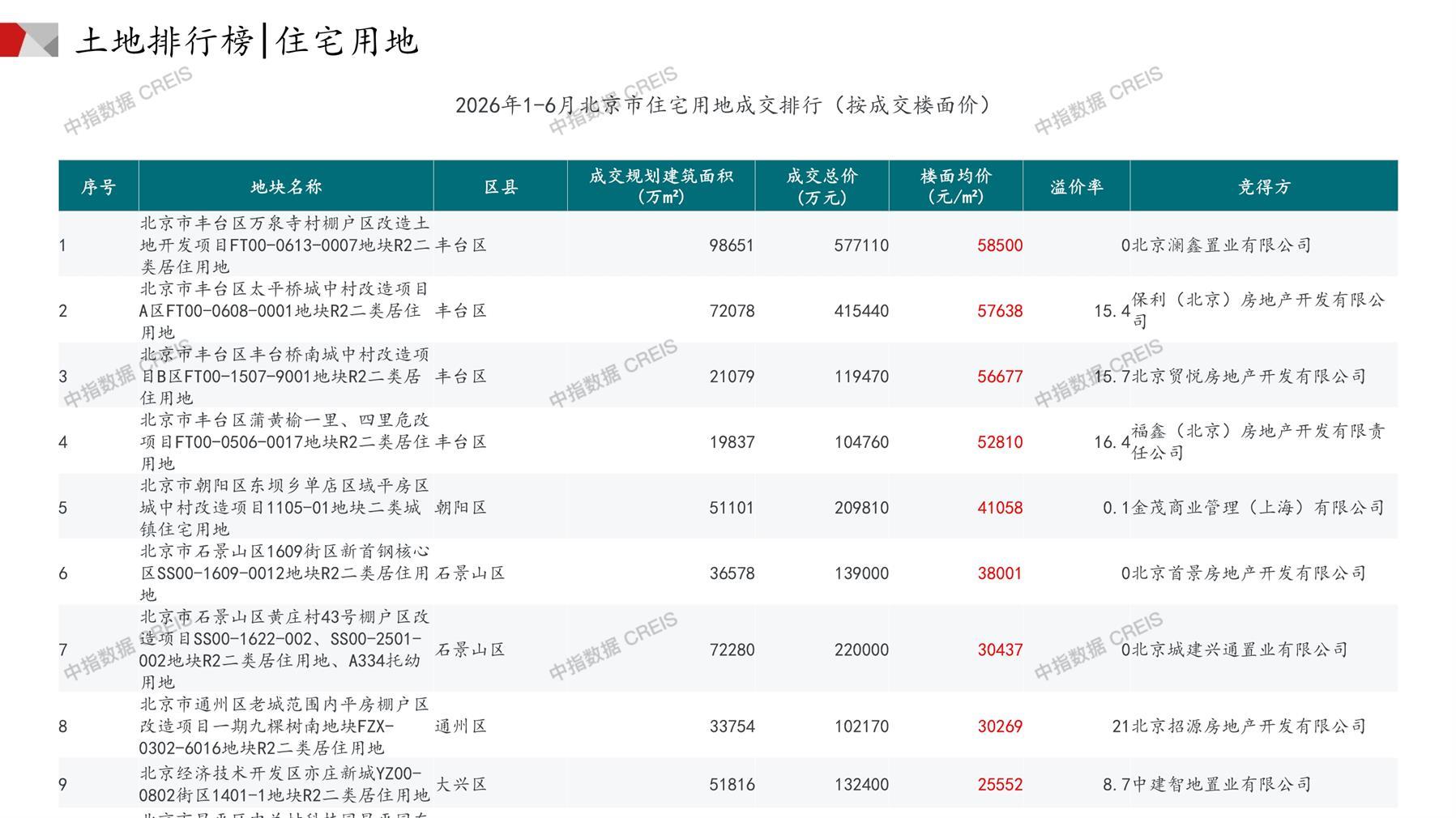Click winner "北京城建兴通置业有限公司"
The width and height of the screenshot is (1456, 818).
(1240, 650)
